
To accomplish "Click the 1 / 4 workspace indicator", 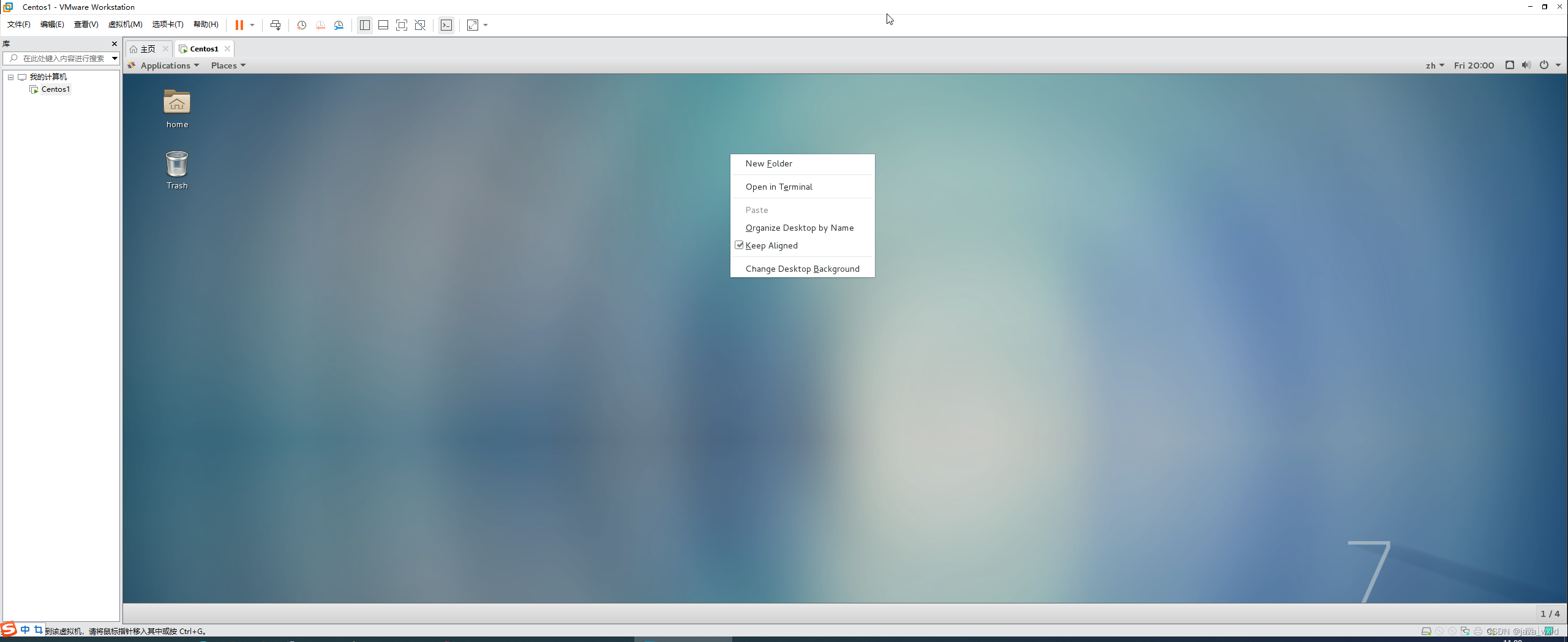I will click(x=1550, y=613).
